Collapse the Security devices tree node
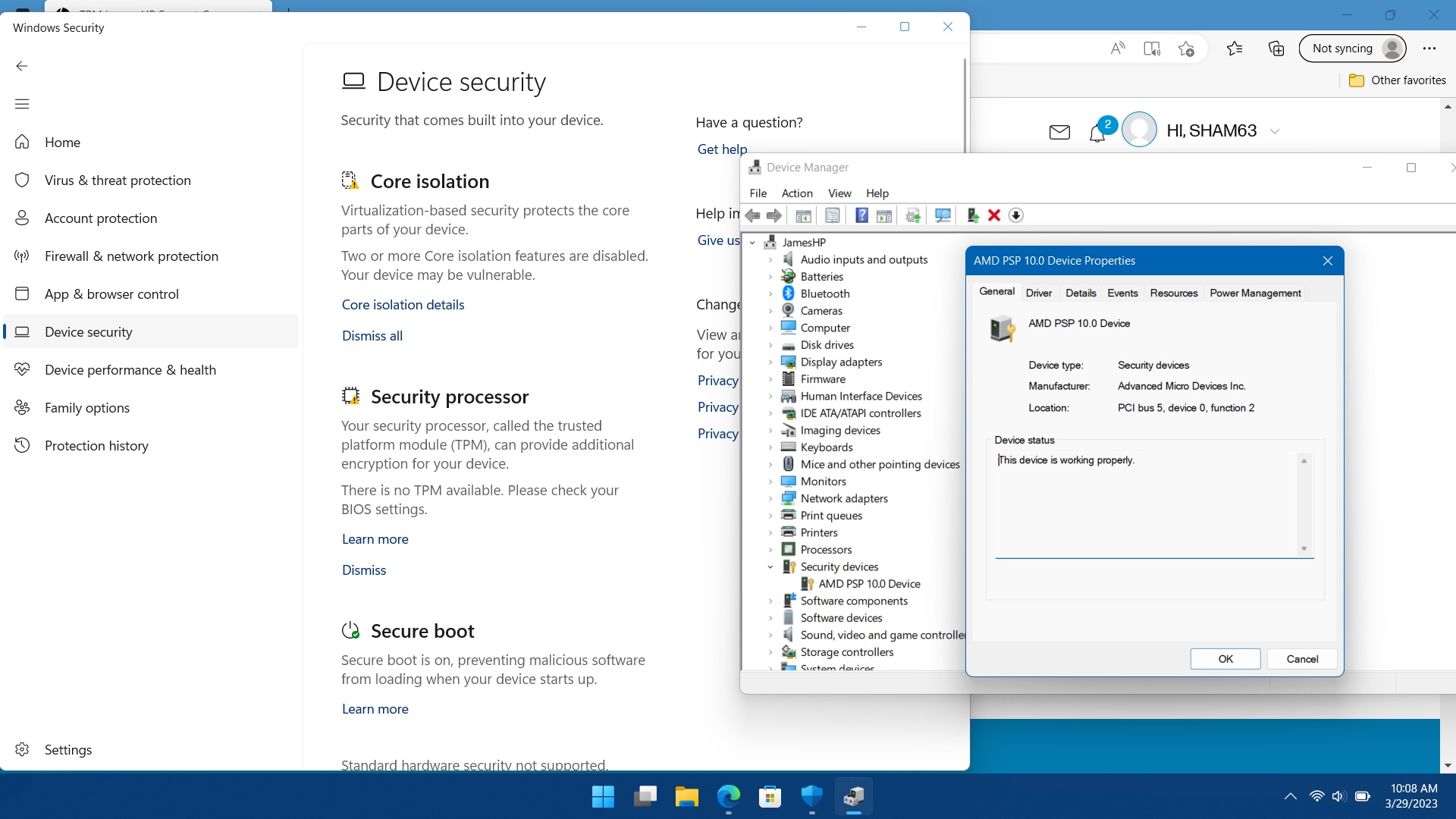The image size is (1456, 819). (770, 566)
